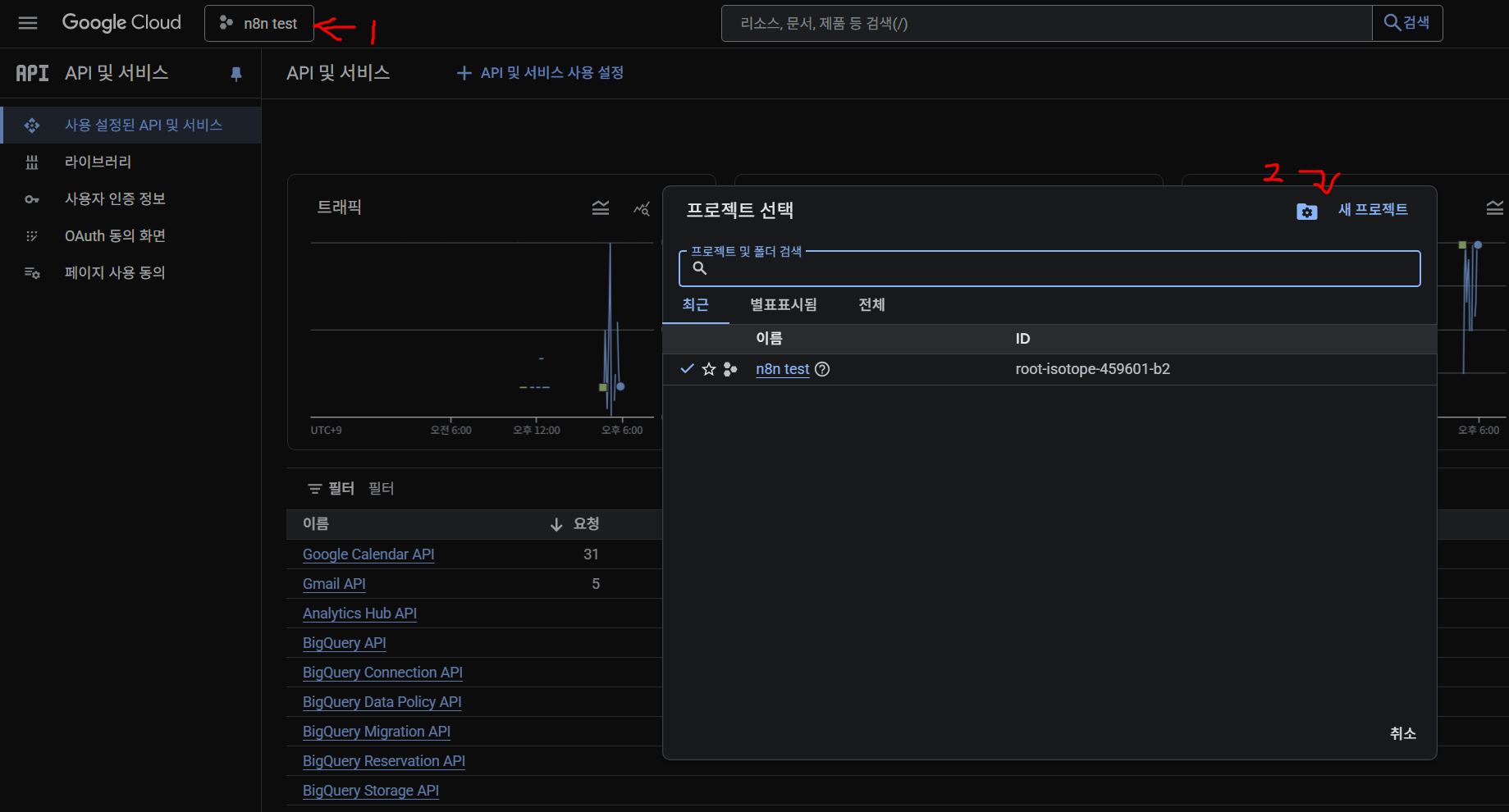Click the library icon in sidebar

click(32, 162)
